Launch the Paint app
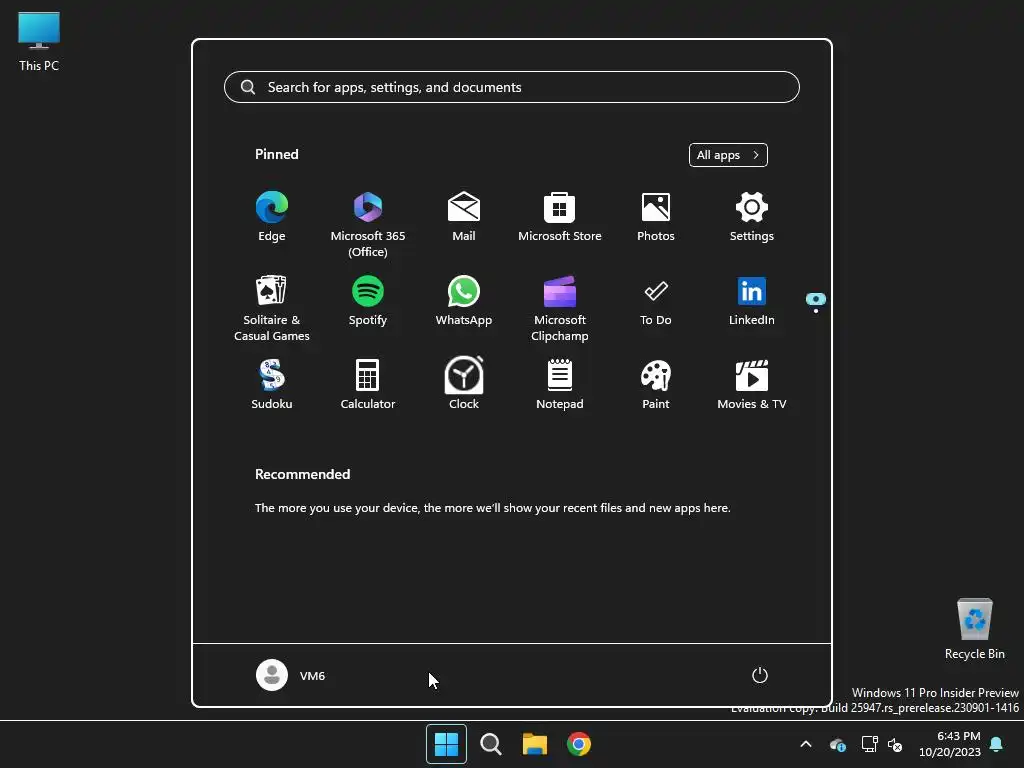The width and height of the screenshot is (1024, 768). pyautogui.click(x=656, y=385)
